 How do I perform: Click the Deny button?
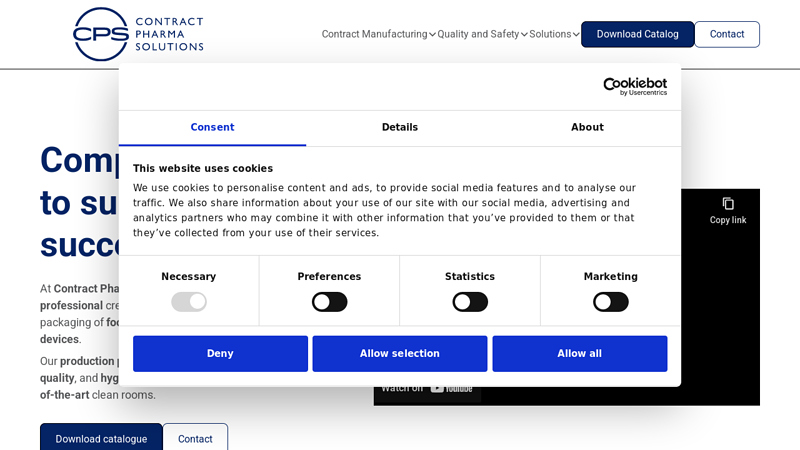pos(220,354)
